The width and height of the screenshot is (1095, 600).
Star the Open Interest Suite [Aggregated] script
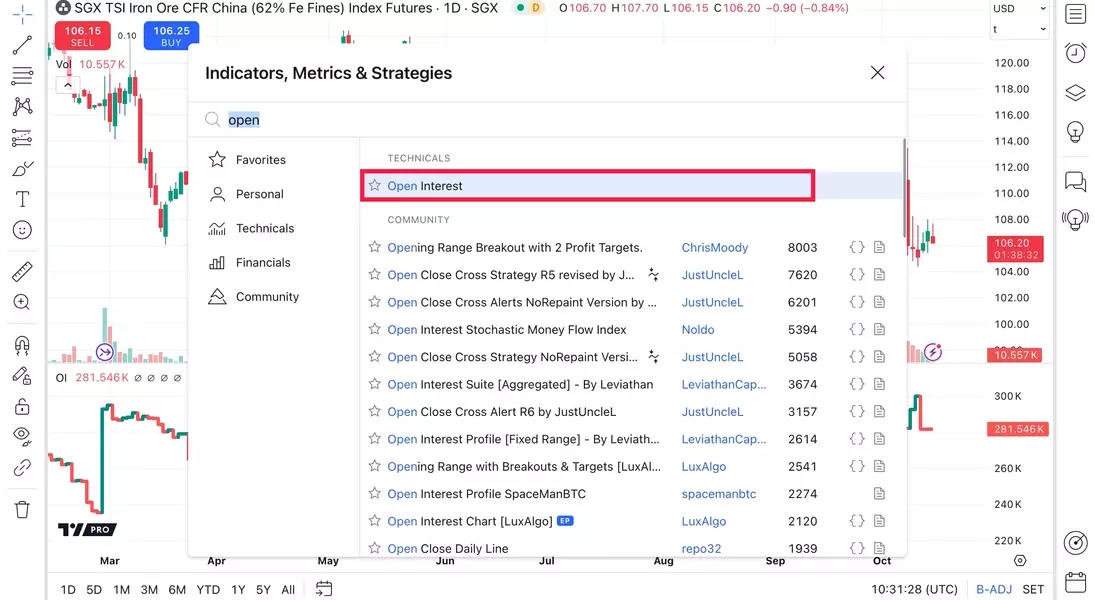pos(375,383)
